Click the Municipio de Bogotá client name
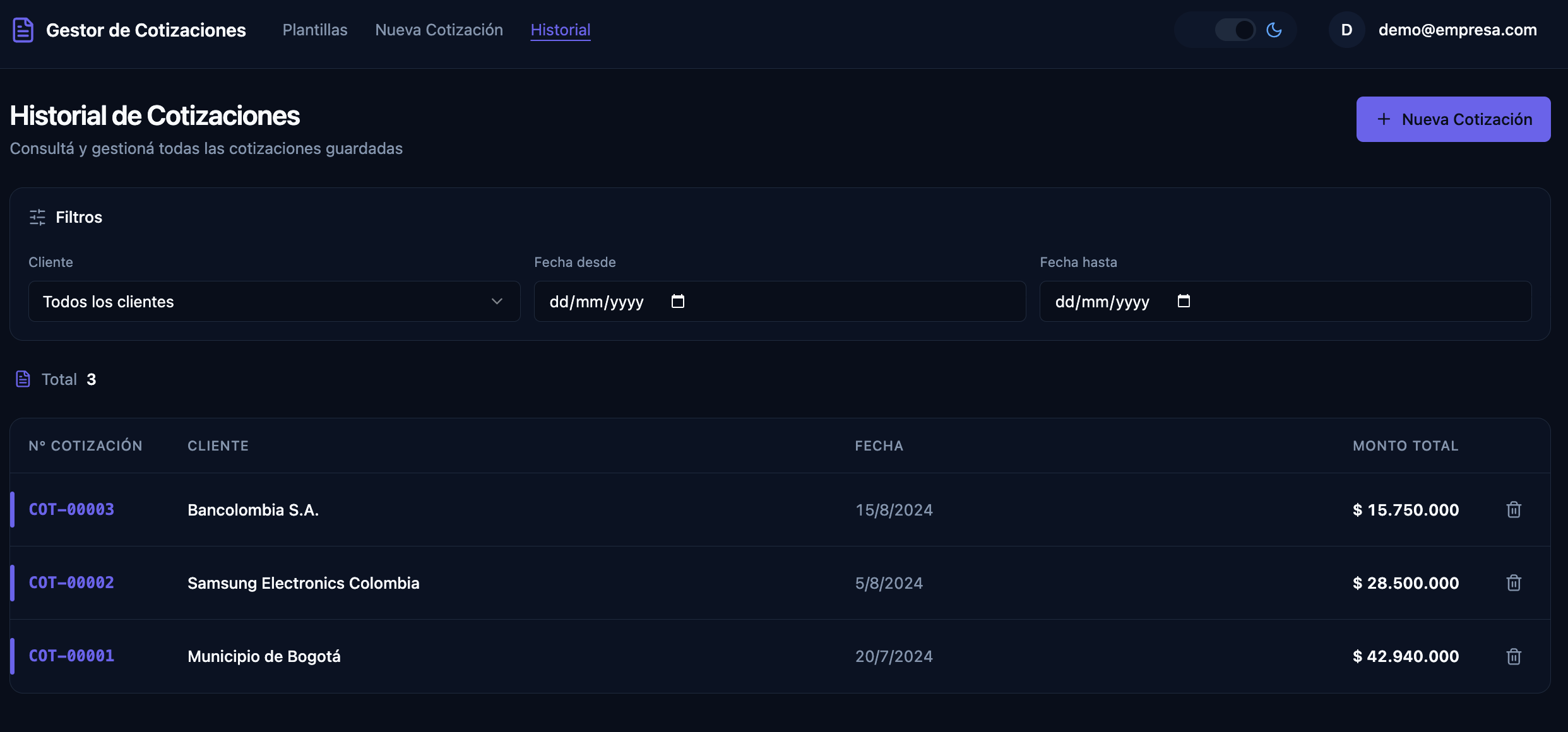Image resolution: width=1568 pixels, height=732 pixels. (264, 656)
